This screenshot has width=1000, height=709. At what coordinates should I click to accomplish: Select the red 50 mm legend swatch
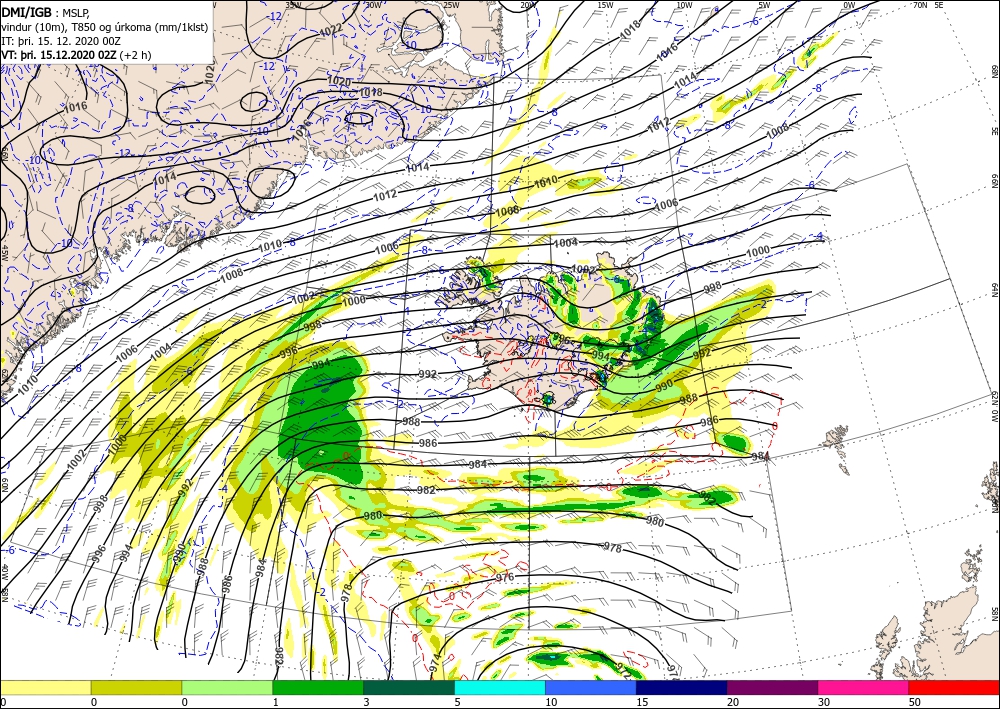pos(954,687)
